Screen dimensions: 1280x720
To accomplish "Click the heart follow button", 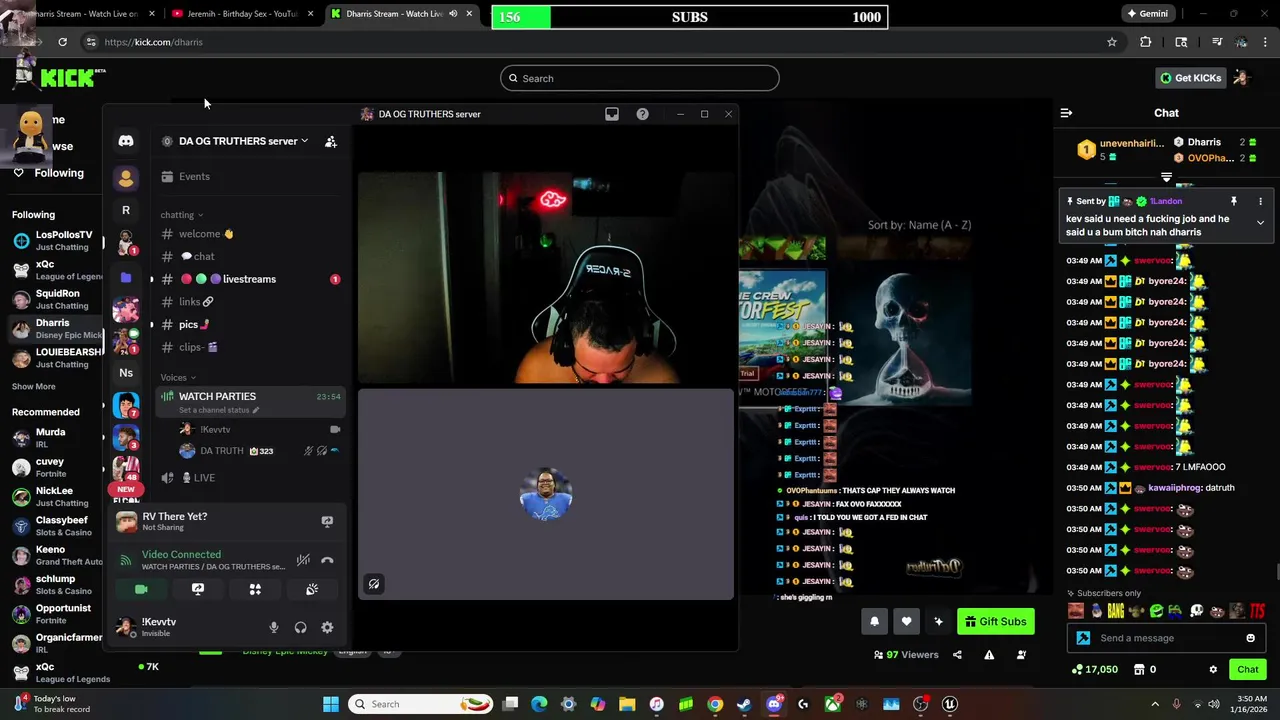I will 906,621.
